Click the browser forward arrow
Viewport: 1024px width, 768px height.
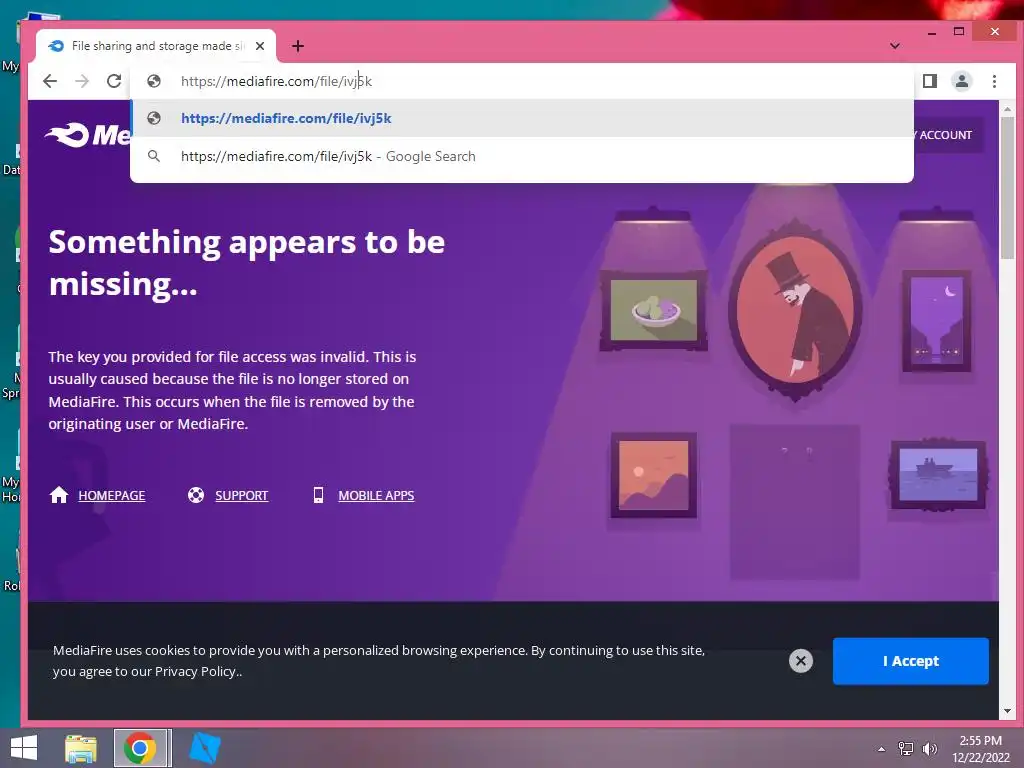click(82, 81)
